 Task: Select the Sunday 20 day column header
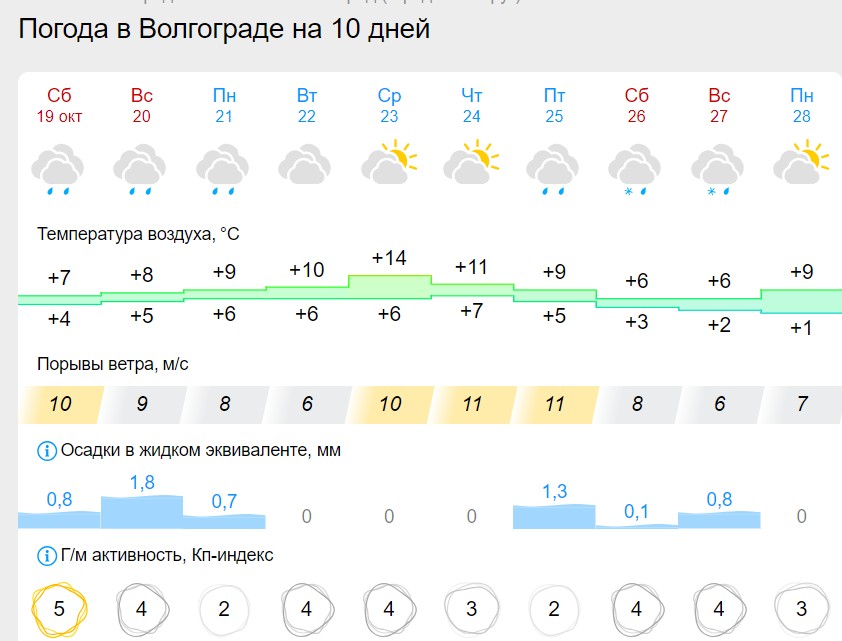tap(141, 105)
